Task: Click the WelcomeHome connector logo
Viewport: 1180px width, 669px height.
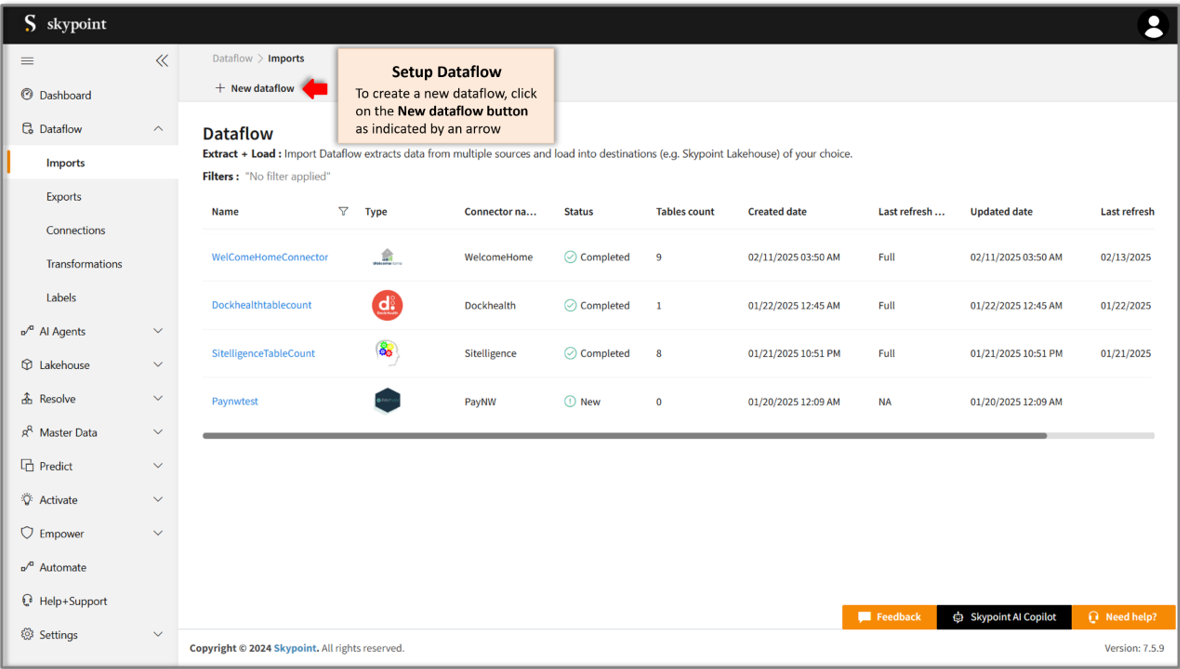Action: [x=387, y=257]
